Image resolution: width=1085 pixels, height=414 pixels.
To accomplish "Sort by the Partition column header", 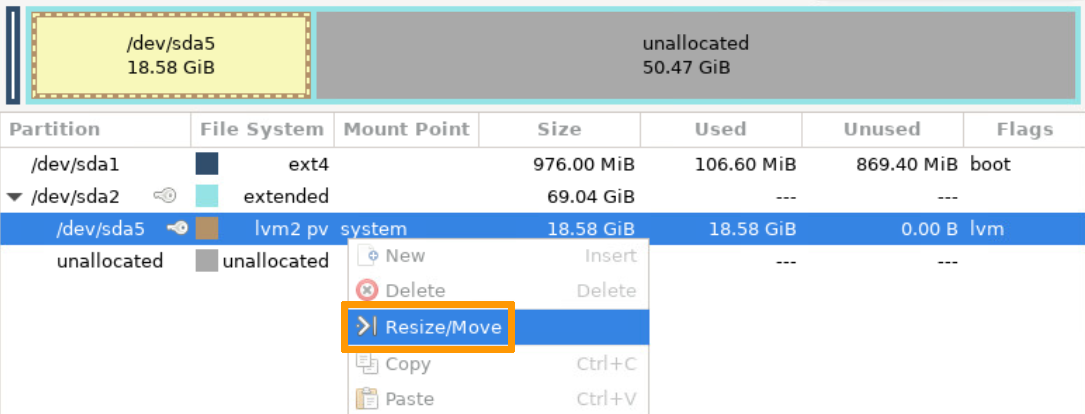I will click(55, 129).
